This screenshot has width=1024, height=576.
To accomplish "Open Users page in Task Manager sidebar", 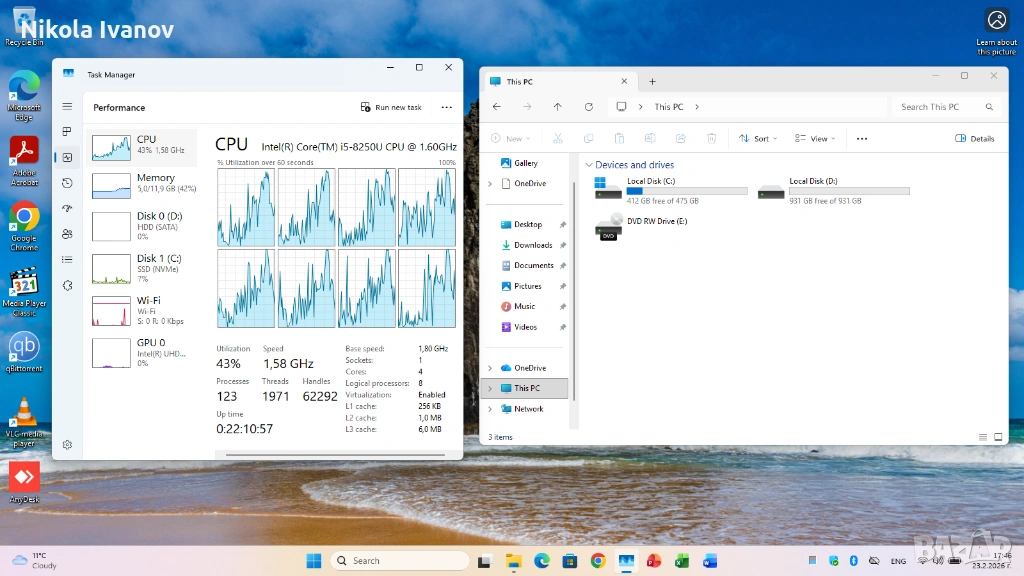I will tap(67, 234).
